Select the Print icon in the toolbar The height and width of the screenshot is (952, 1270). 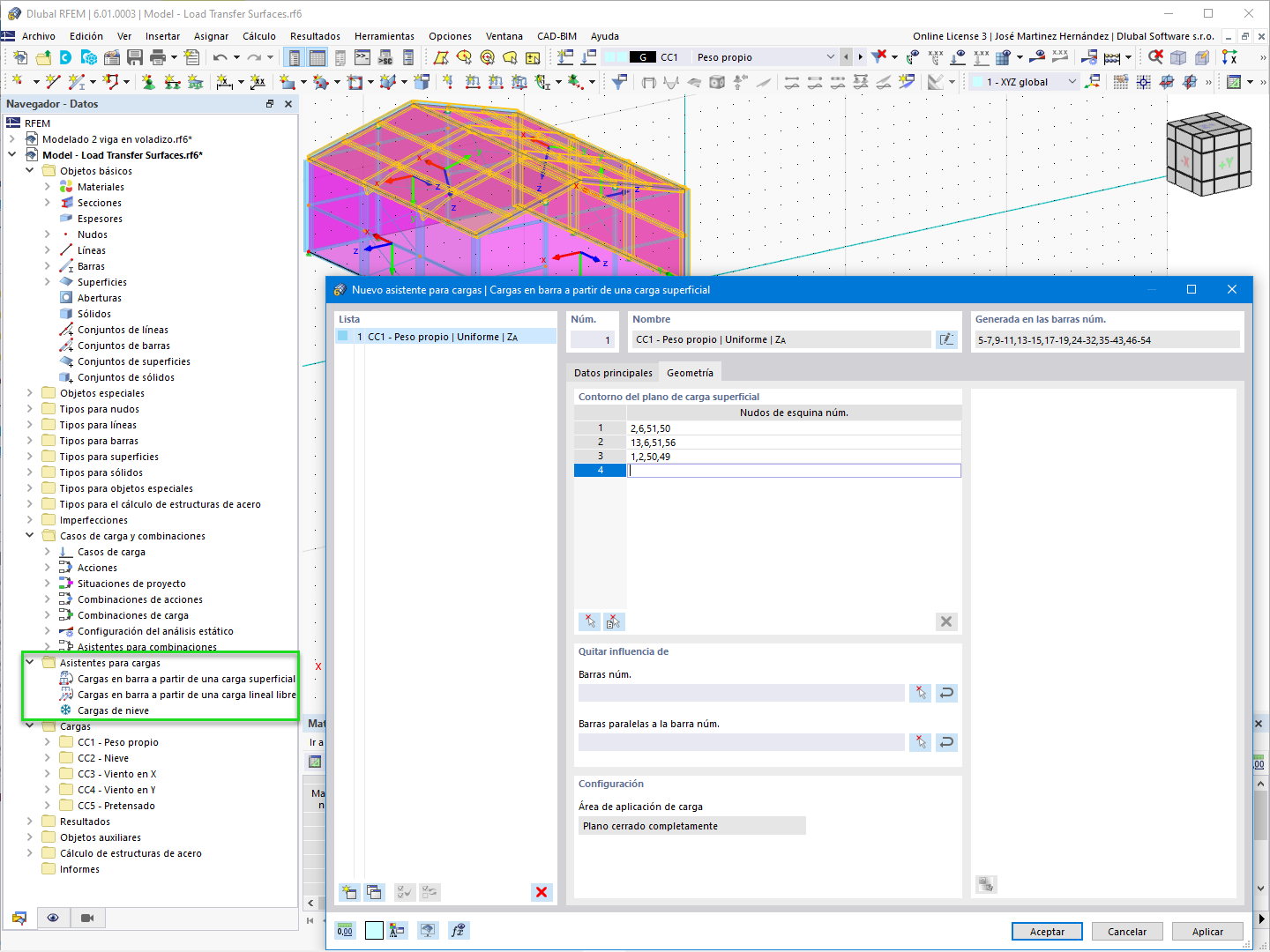click(x=159, y=56)
